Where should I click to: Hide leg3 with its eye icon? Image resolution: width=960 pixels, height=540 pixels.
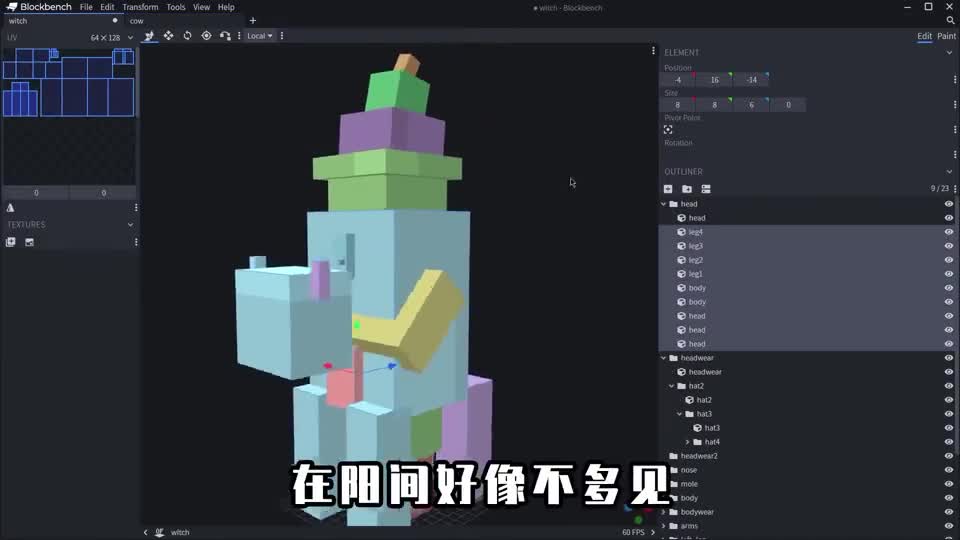pyautogui.click(x=948, y=246)
